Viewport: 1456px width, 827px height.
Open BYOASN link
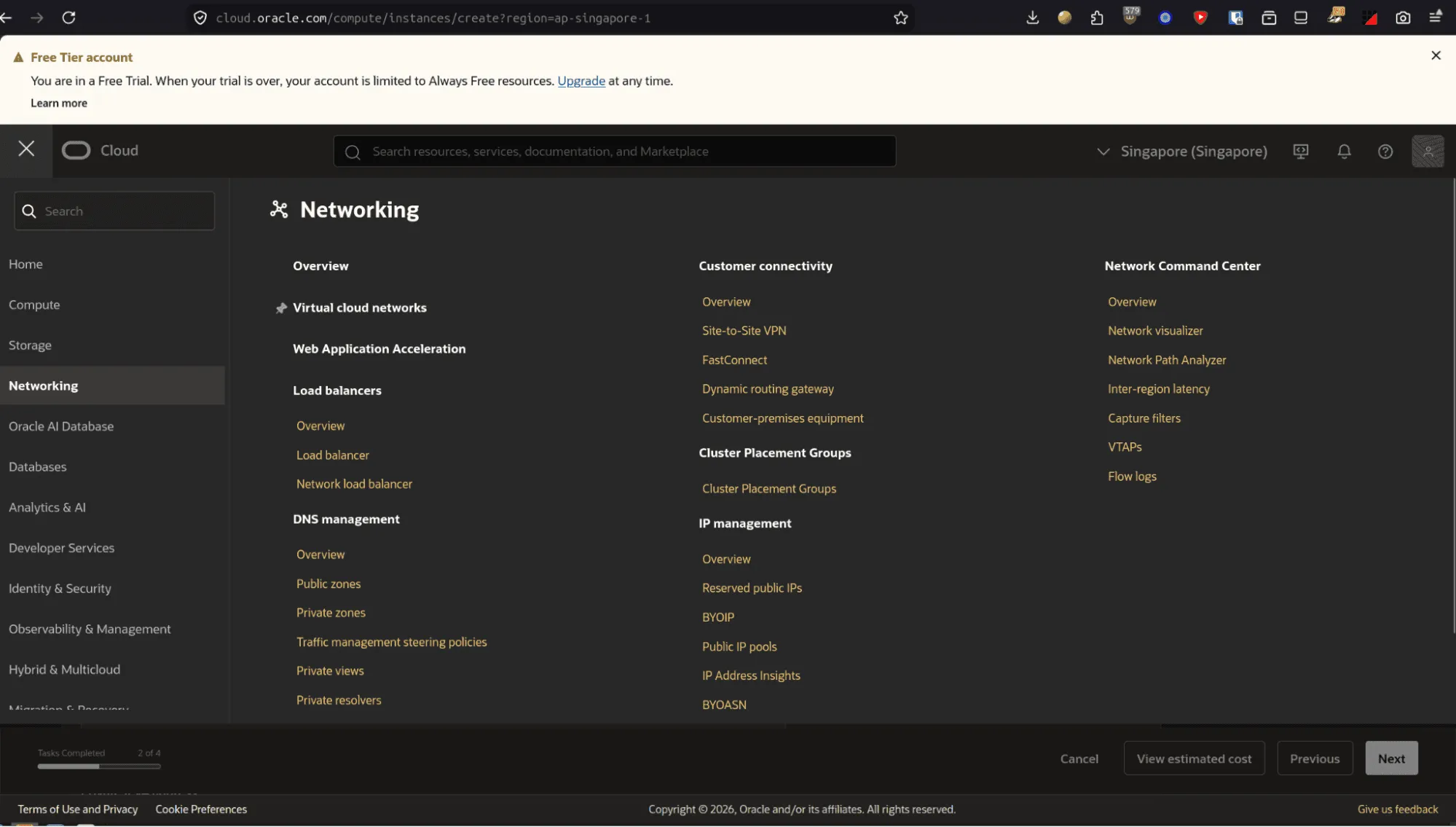point(724,705)
